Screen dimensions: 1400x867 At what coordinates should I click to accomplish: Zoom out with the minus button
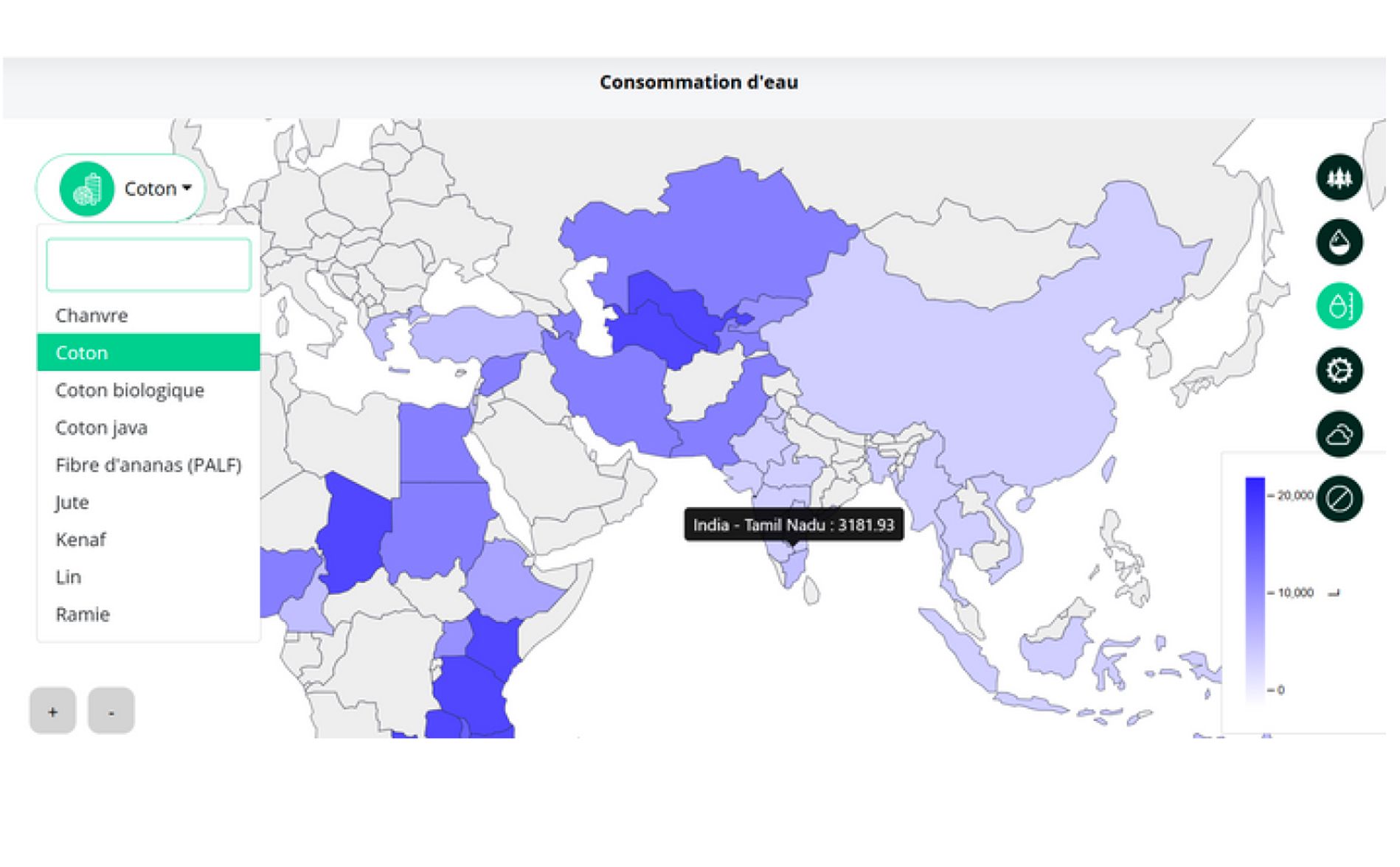(x=111, y=711)
